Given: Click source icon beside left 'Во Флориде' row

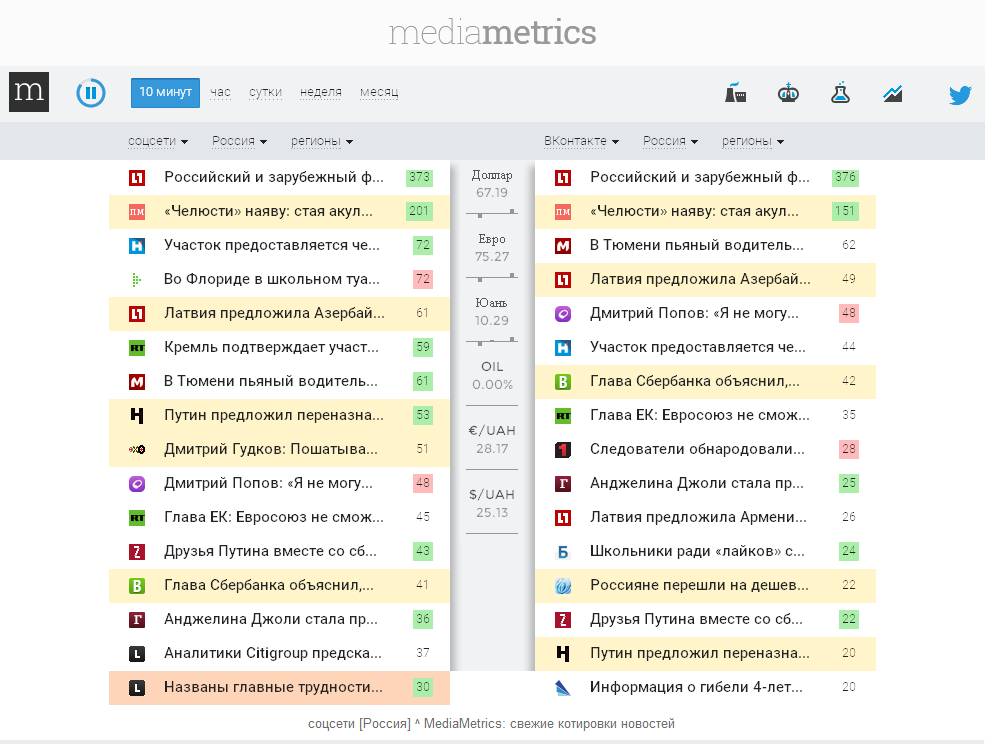Looking at the screenshot, I should coord(136,280).
